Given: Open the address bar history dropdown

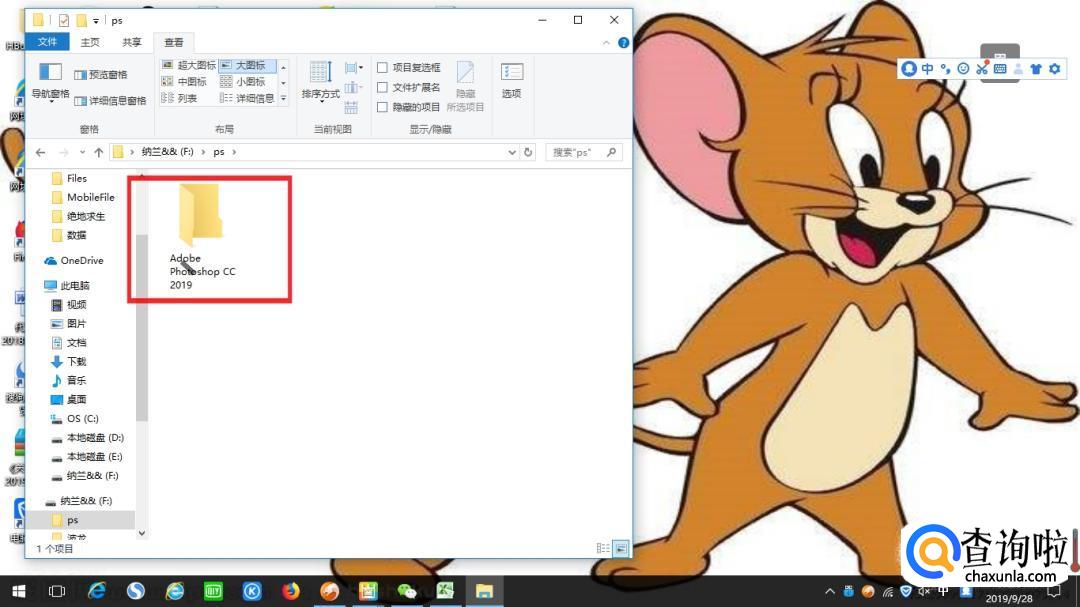Looking at the screenshot, I should [x=512, y=152].
